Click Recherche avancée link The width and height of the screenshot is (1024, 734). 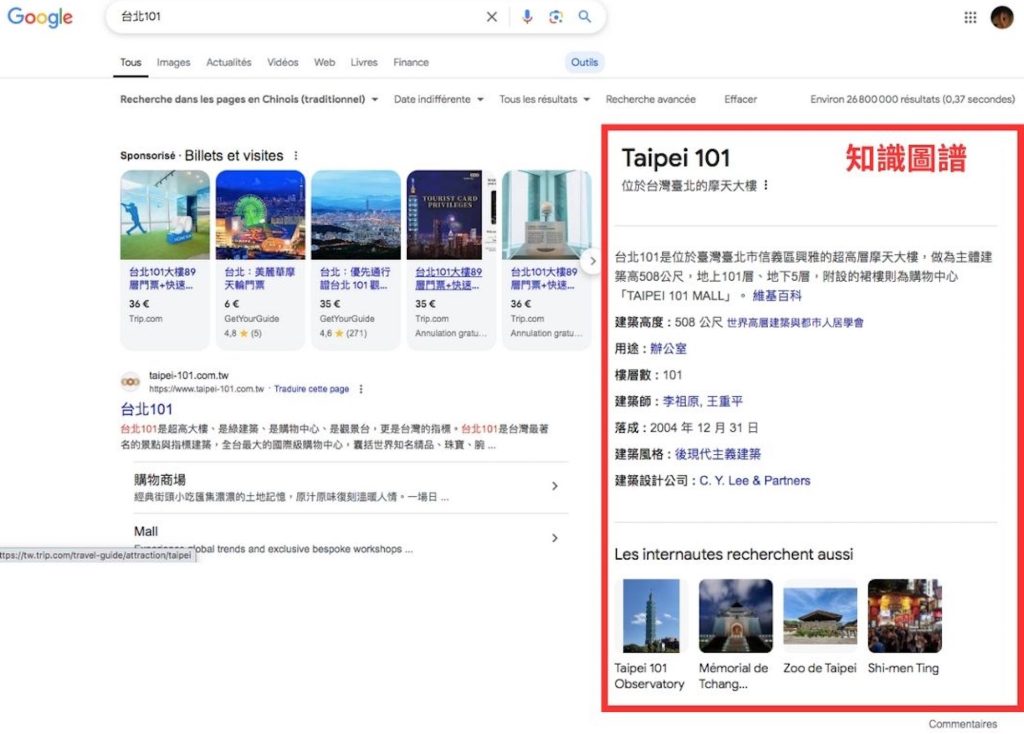(x=650, y=99)
